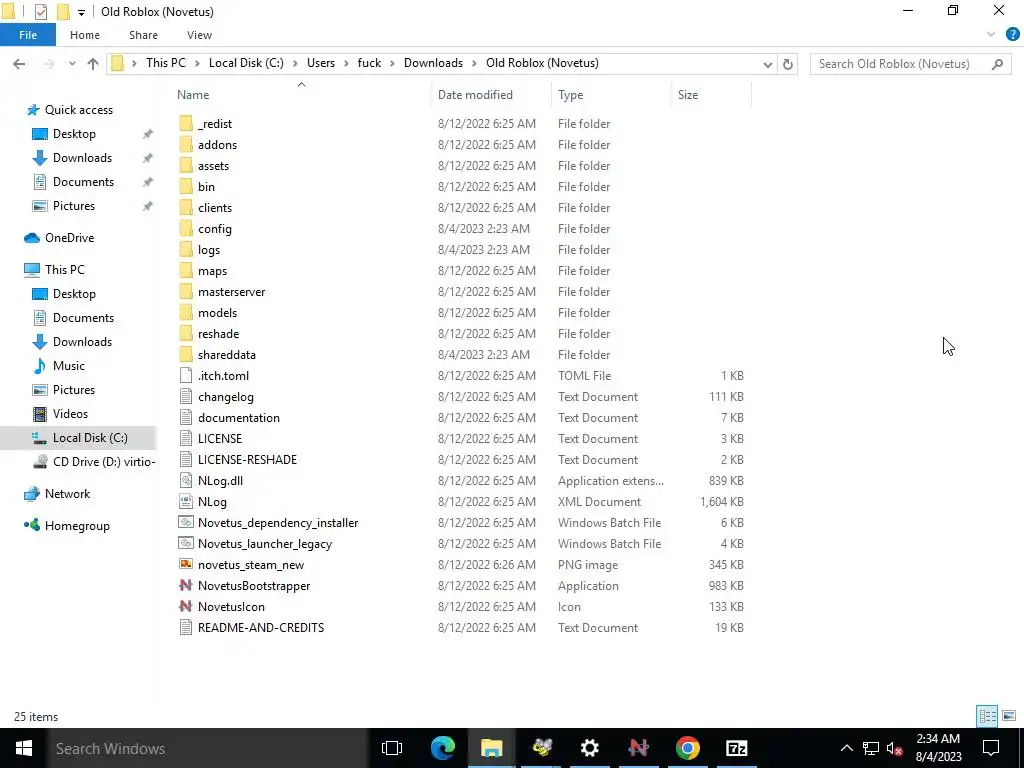
Task: Select the changelog text document
Action: tap(226, 396)
